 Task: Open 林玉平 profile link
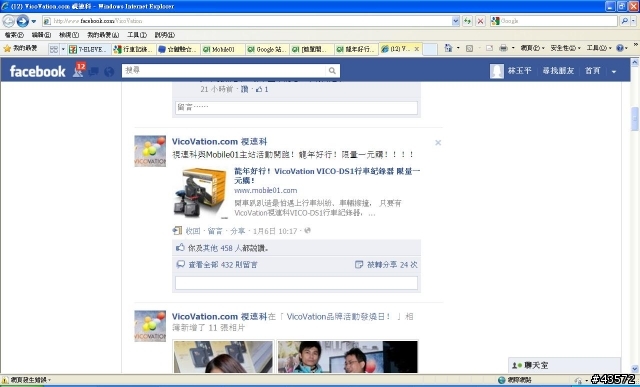(x=519, y=71)
